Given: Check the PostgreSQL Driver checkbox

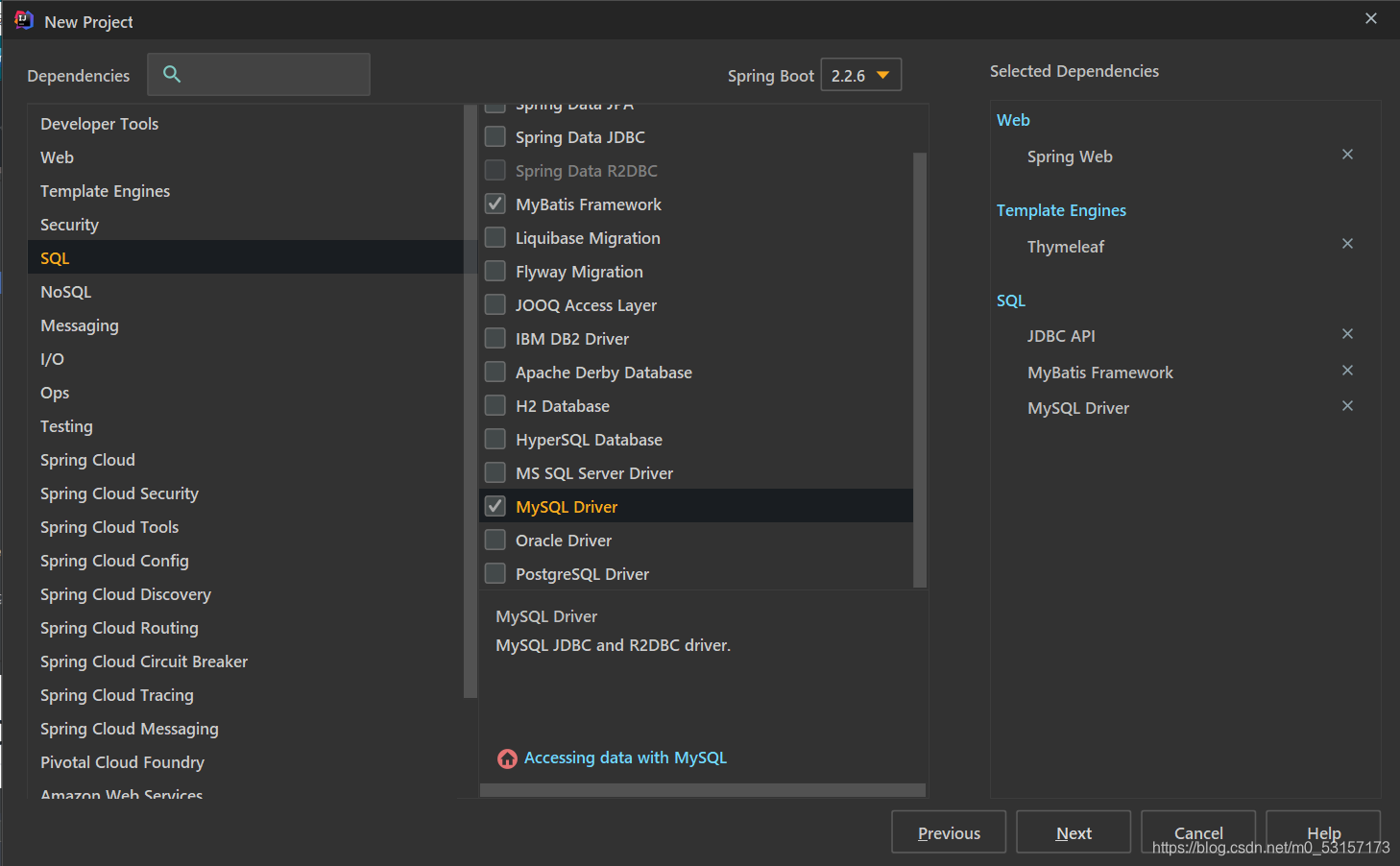Looking at the screenshot, I should coord(495,573).
